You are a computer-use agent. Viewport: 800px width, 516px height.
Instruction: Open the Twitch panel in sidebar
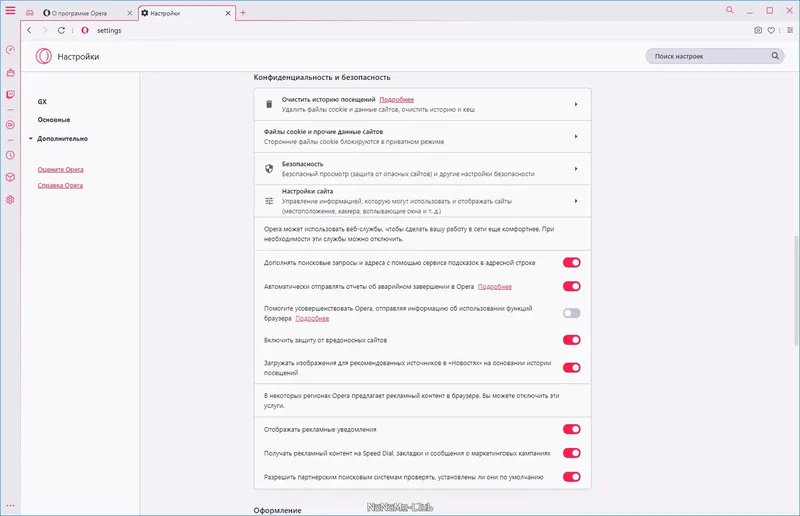pyautogui.click(x=10, y=94)
